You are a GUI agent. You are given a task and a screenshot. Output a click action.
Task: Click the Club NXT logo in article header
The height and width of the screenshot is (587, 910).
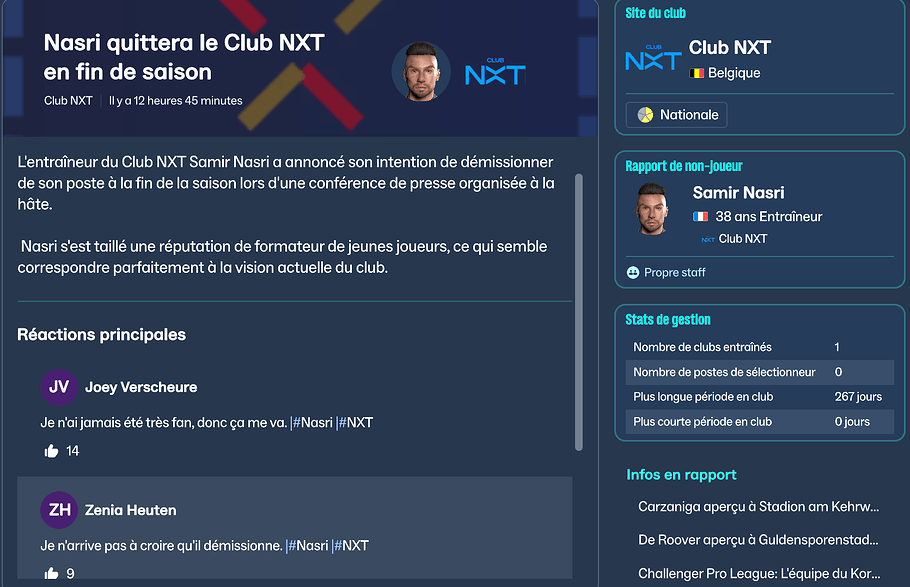coord(495,72)
